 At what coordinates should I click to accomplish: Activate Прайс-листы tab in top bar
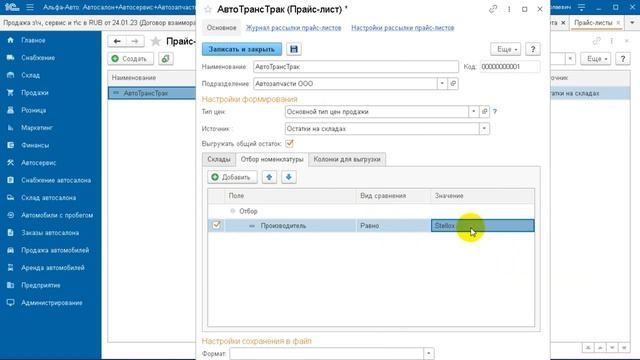[593, 23]
